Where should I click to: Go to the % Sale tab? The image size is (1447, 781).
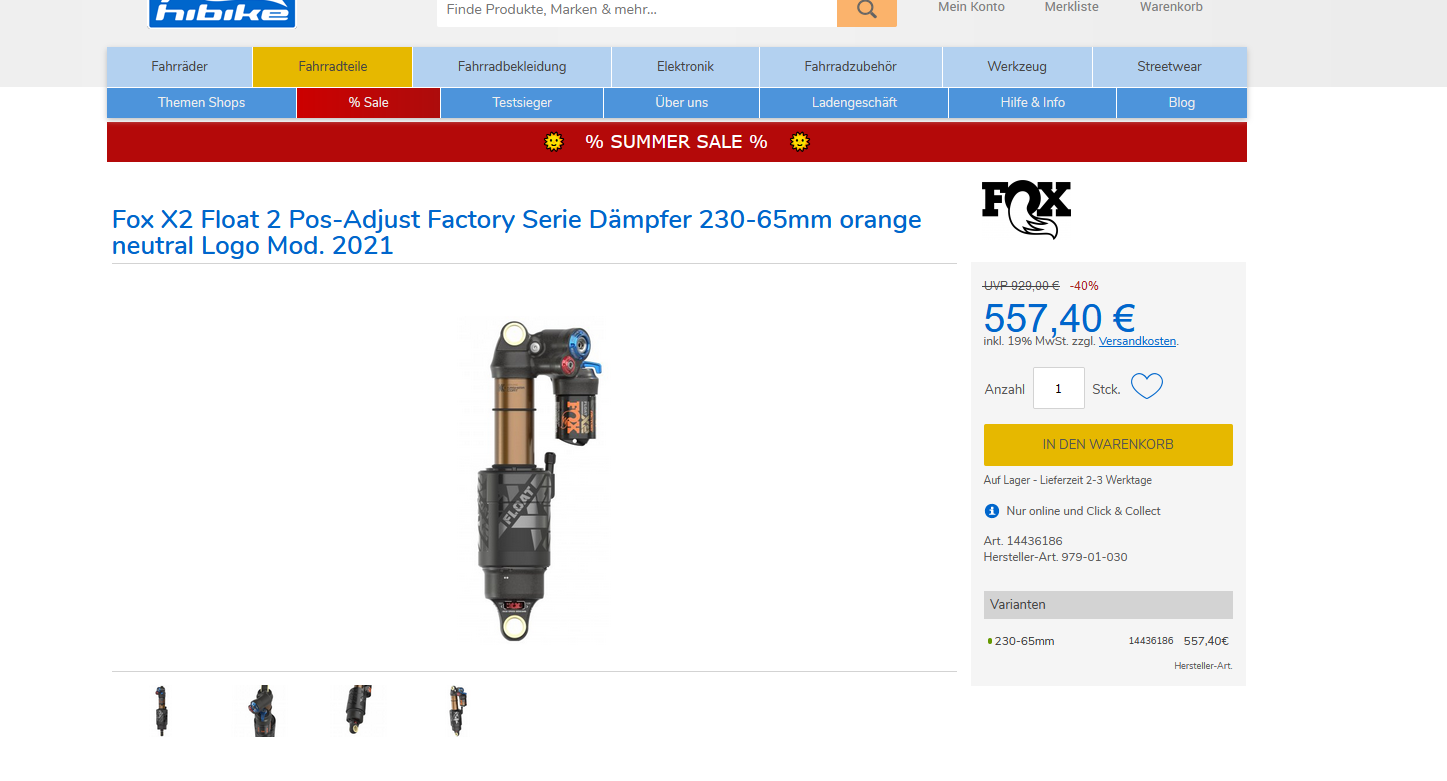pyautogui.click(x=368, y=103)
